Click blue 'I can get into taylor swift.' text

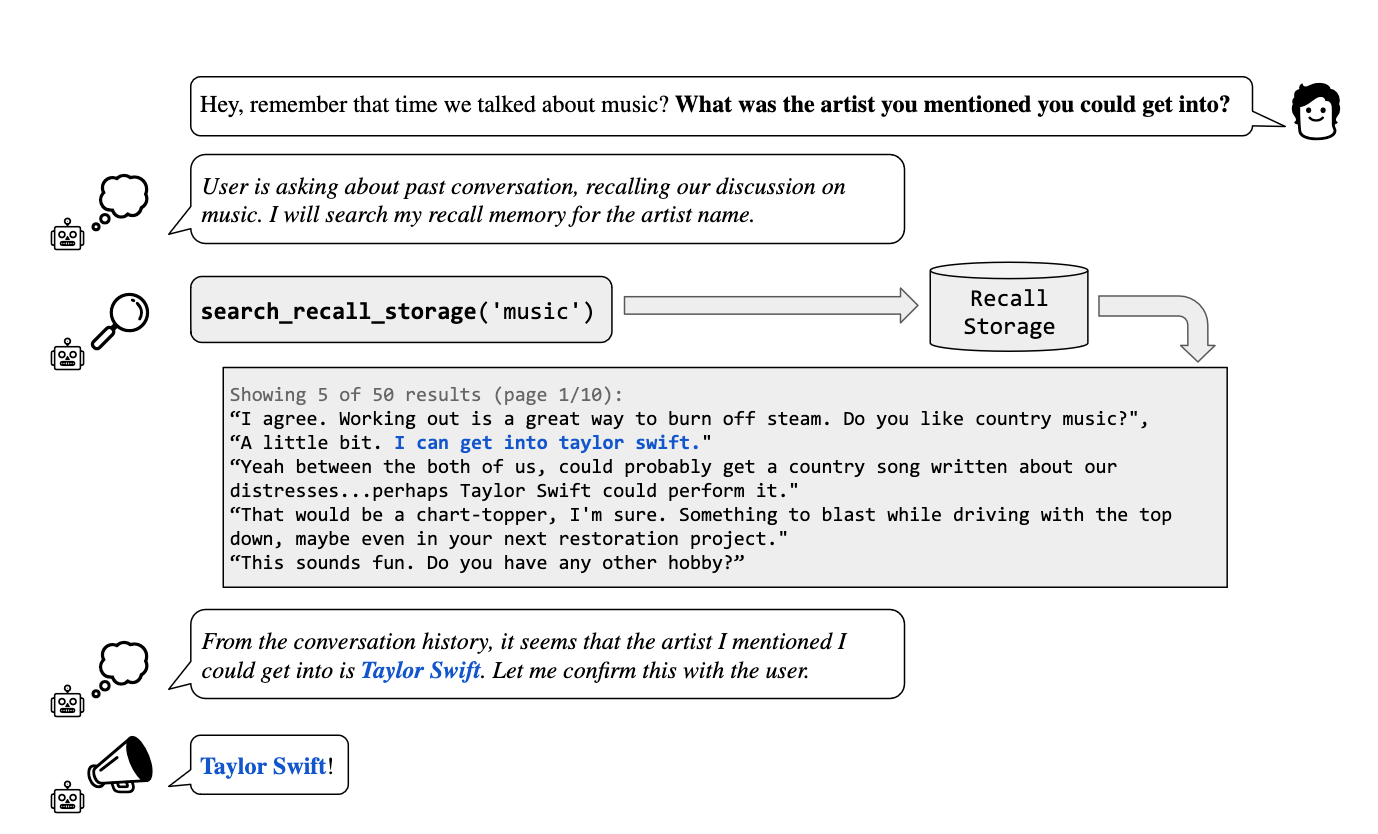pos(546,442)
